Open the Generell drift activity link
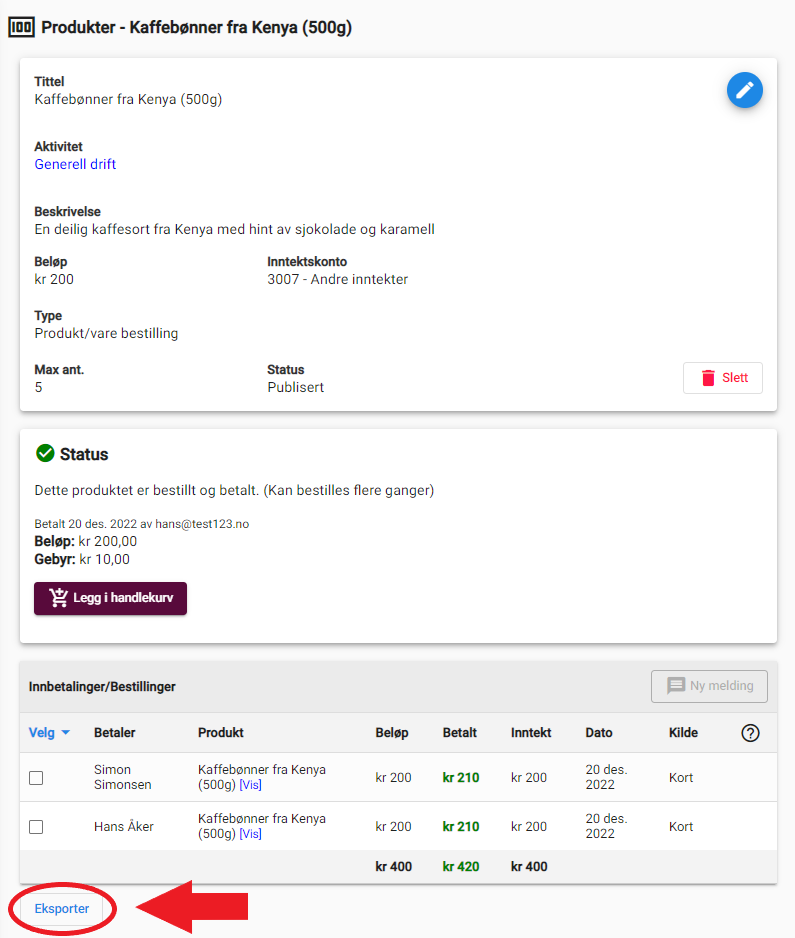The image size is (795, 938). click(x=75, y=165)
